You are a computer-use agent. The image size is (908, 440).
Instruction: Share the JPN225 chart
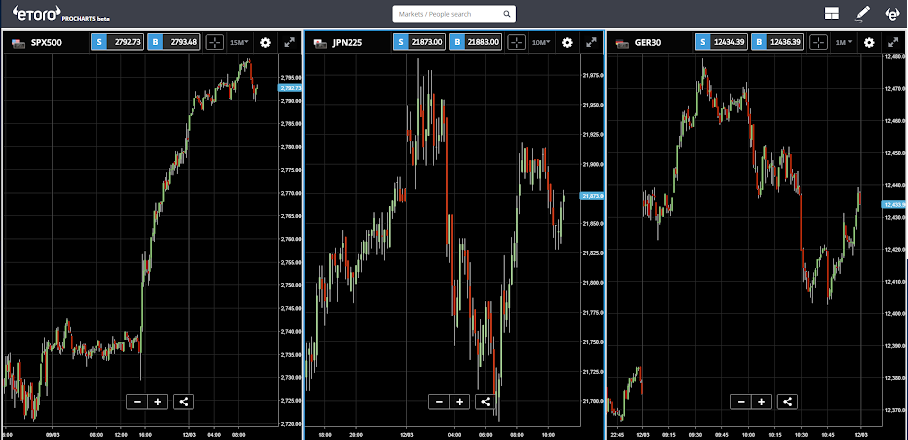point(485,402)
